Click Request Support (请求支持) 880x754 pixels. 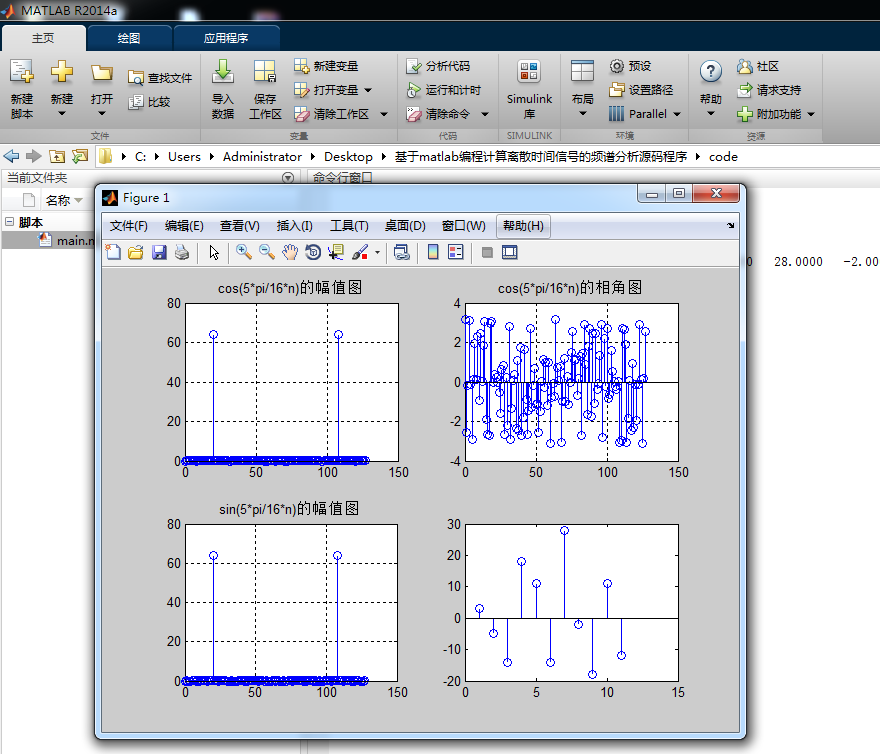click(769, 90)
